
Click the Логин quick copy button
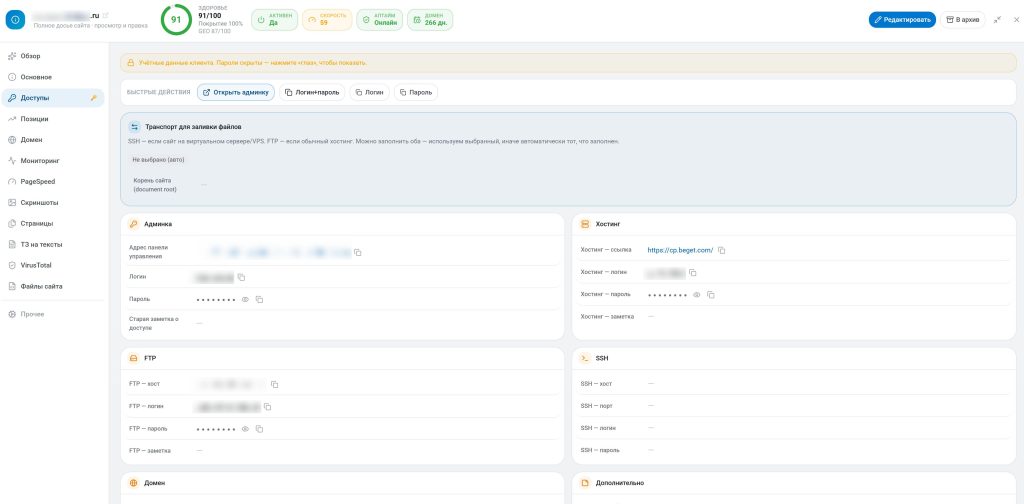click(x=370, y=93)
